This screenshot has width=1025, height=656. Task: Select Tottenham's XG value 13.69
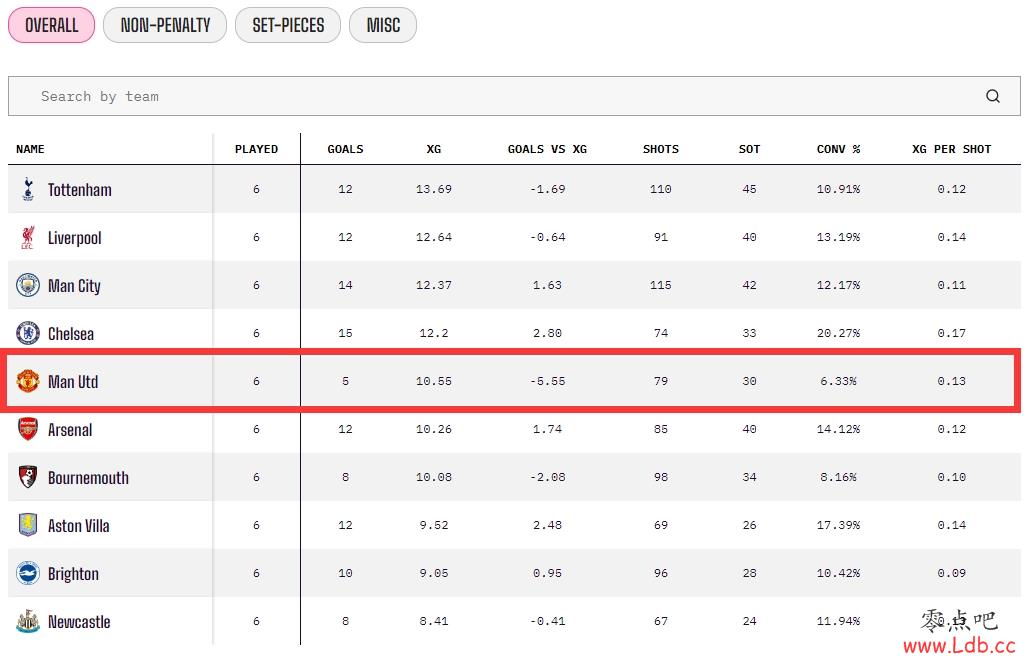coord(433,189)
